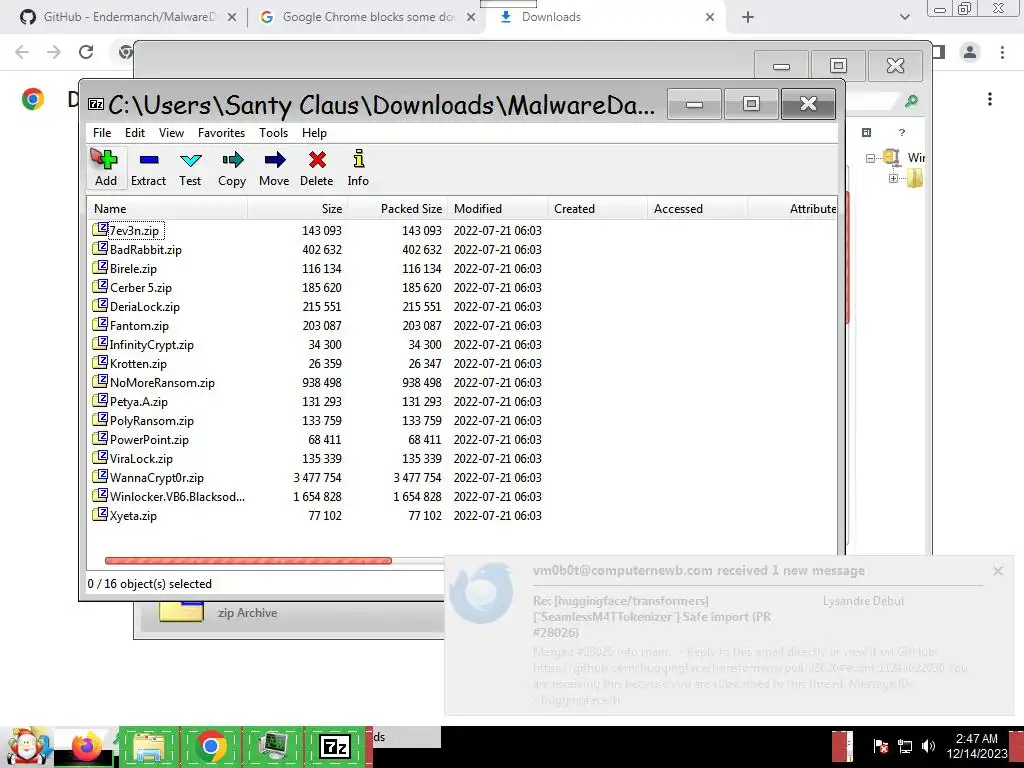1024x768 pixels.
Task: Dismiss the Thunderbird new message notification
Action: 998,571
